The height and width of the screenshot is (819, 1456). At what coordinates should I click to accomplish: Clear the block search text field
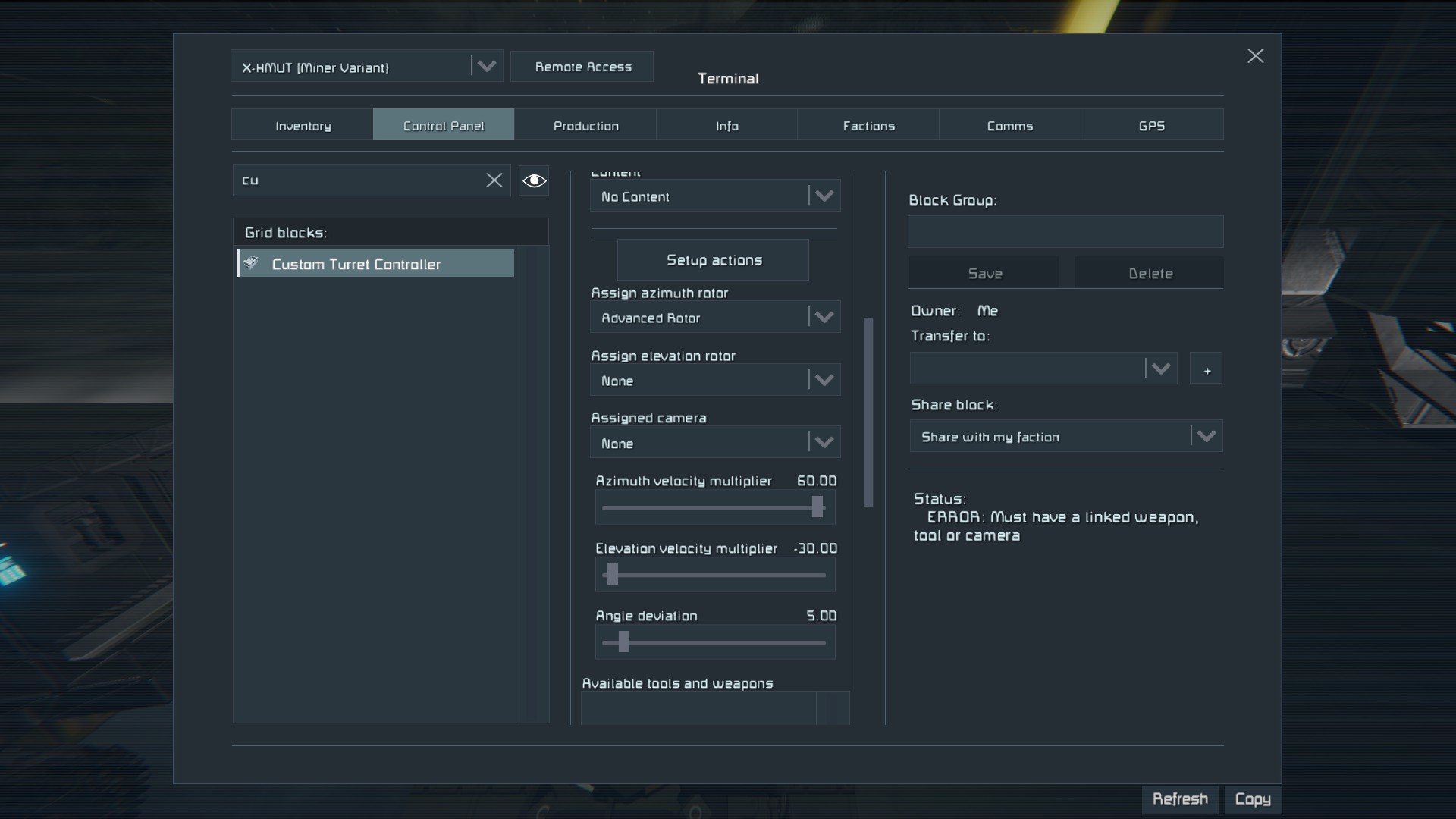pyautogui.click(x=494, y=180)
